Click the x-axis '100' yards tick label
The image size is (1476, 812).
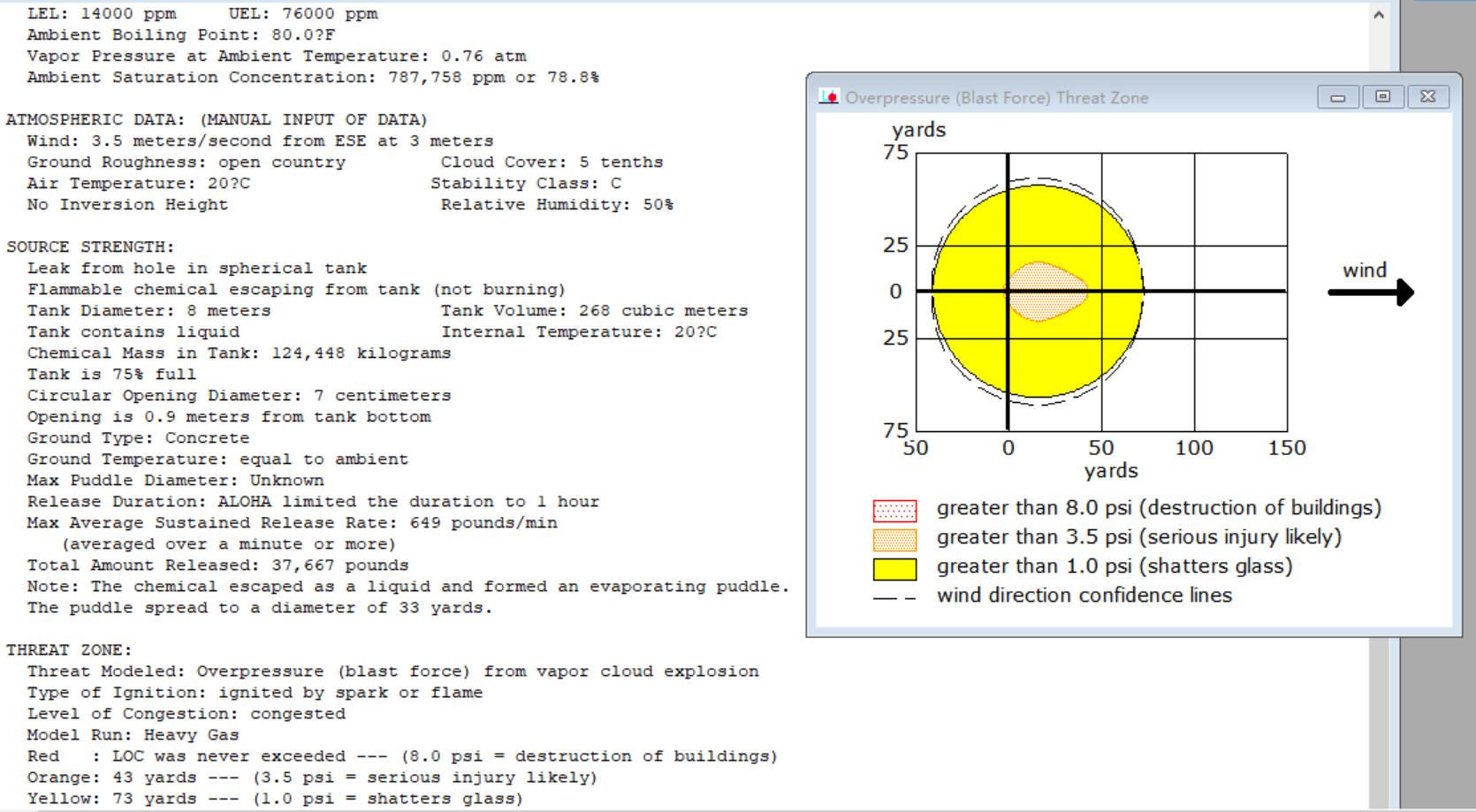coord(1194,448)
